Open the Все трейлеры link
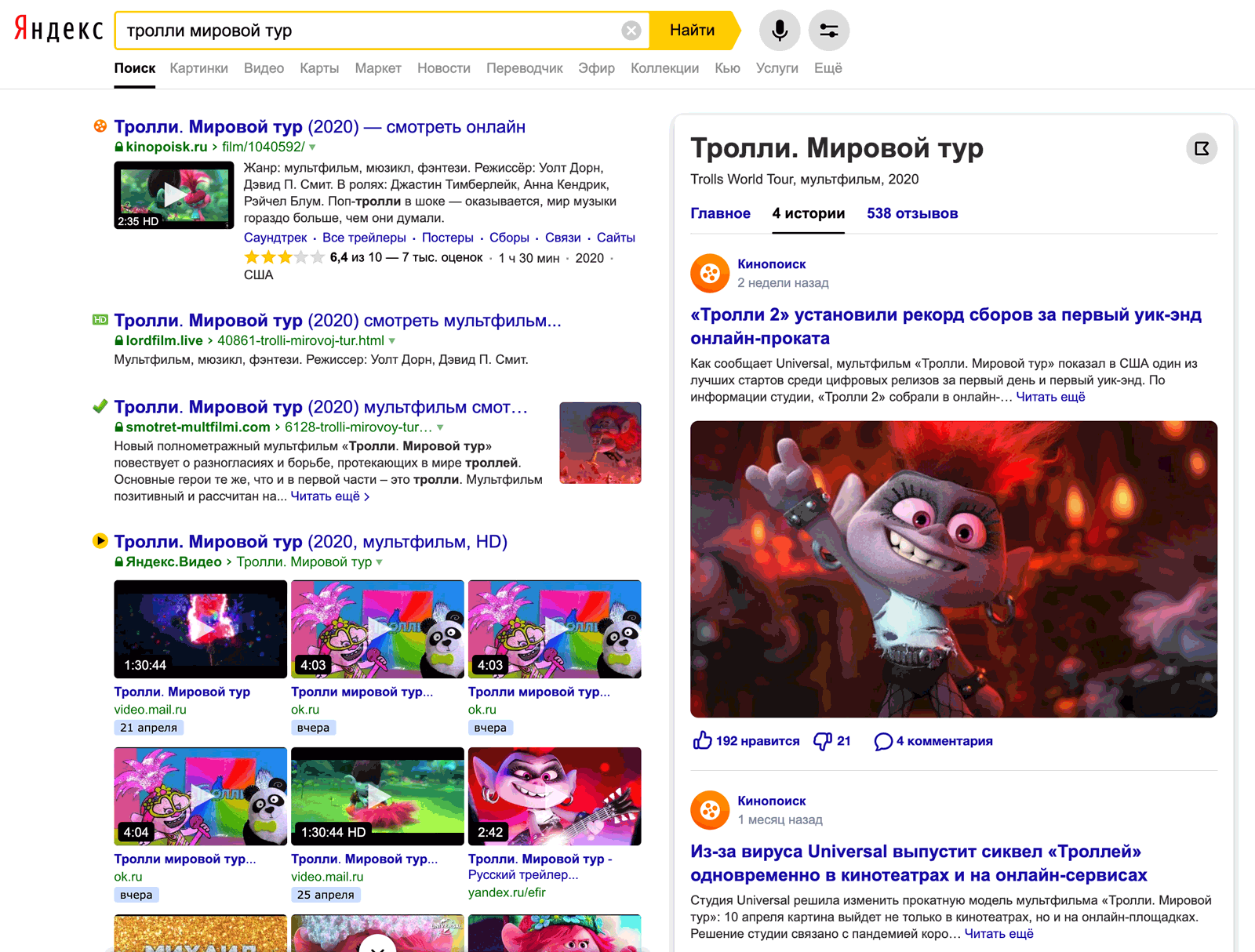Screen dimensions: 1255x952 (364, 238)
